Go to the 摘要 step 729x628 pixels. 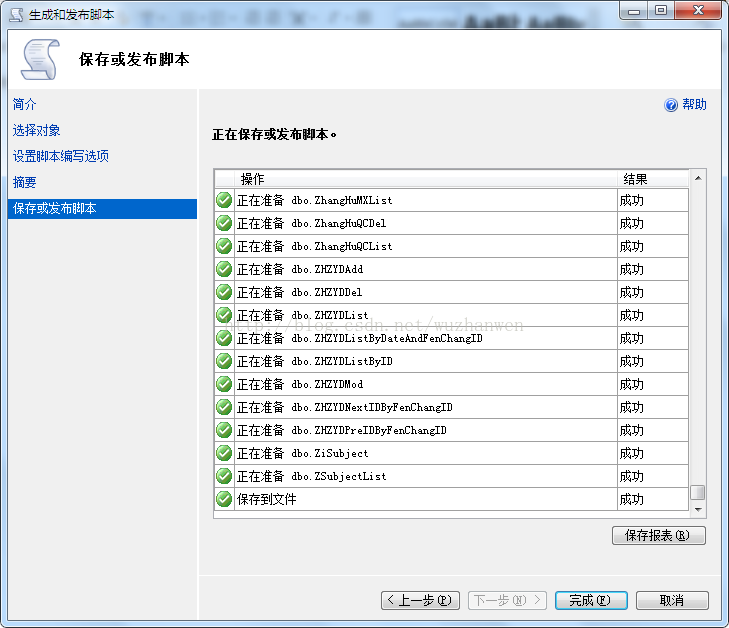pyautogui.click(x=24, y=182)
